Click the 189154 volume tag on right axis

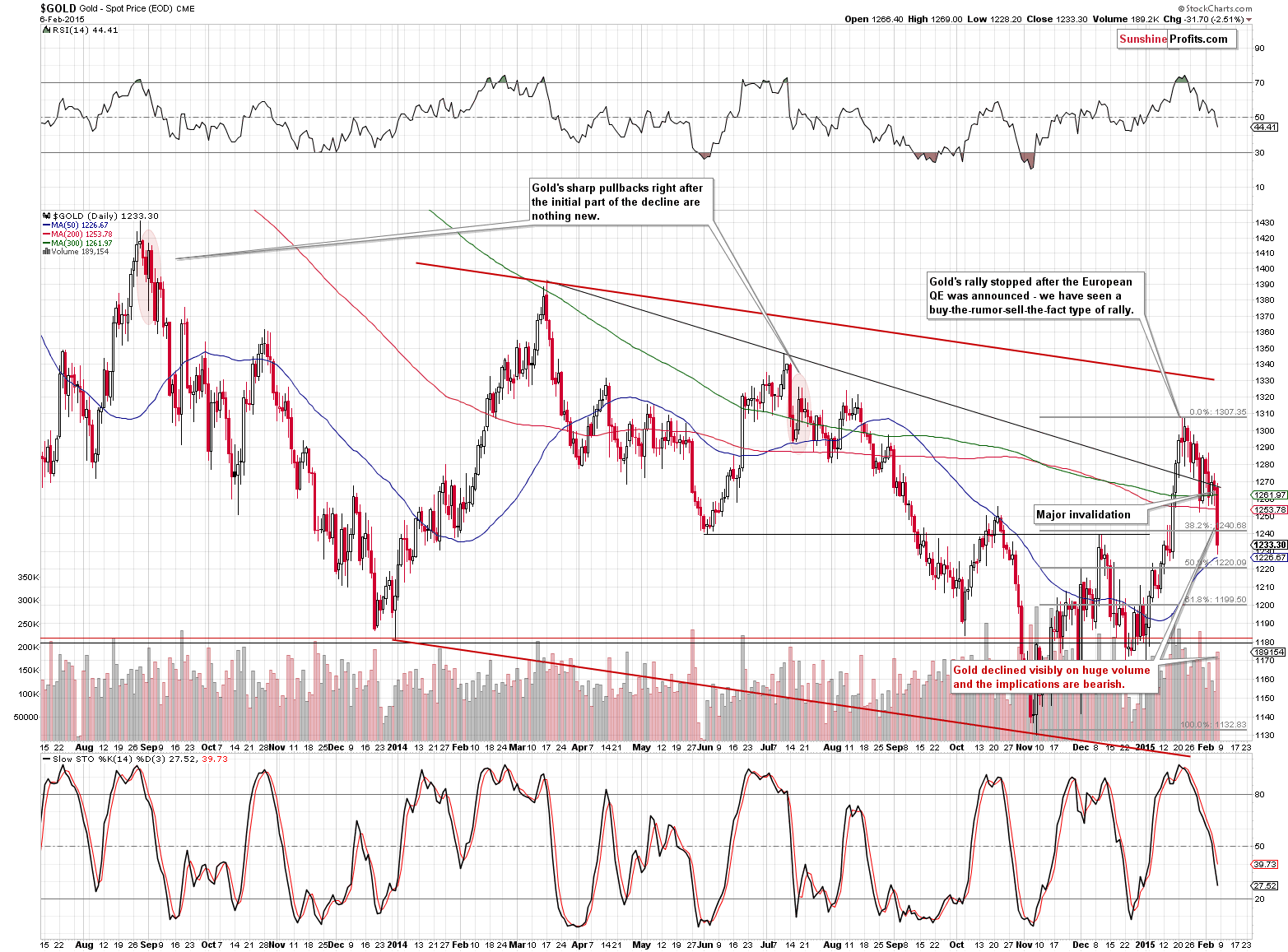tap(1267, 652)
